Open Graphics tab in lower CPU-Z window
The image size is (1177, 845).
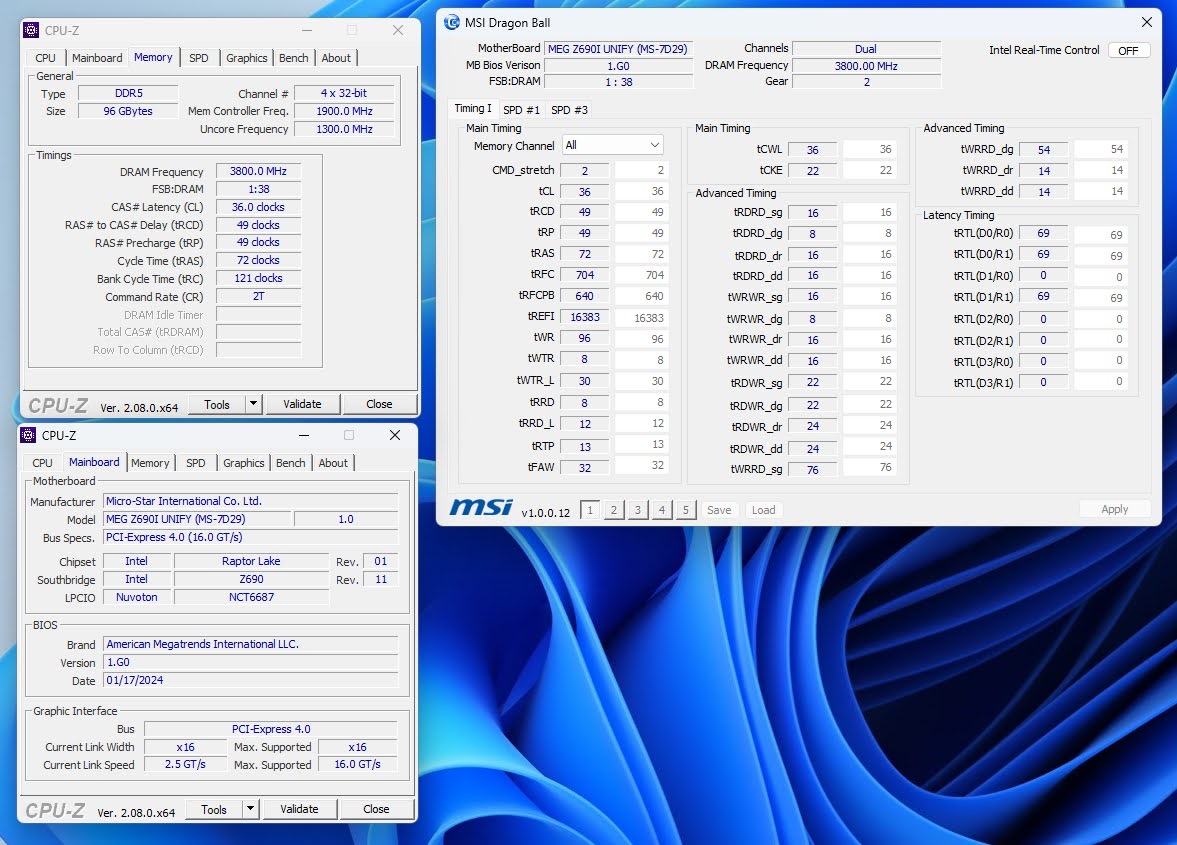click(243, 463)
